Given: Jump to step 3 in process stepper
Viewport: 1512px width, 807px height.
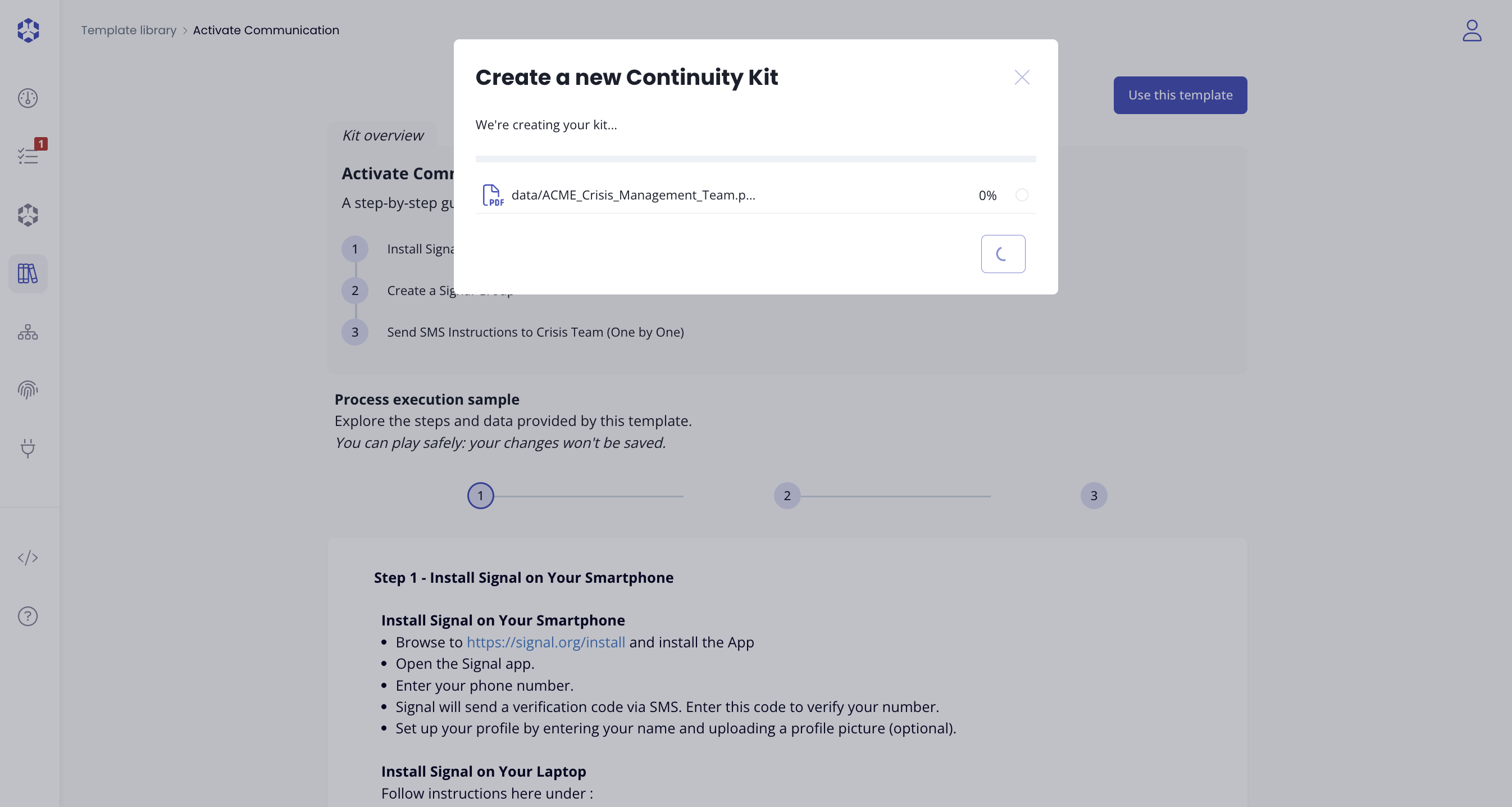Looking at the screenshot, I should [1094, 496].
